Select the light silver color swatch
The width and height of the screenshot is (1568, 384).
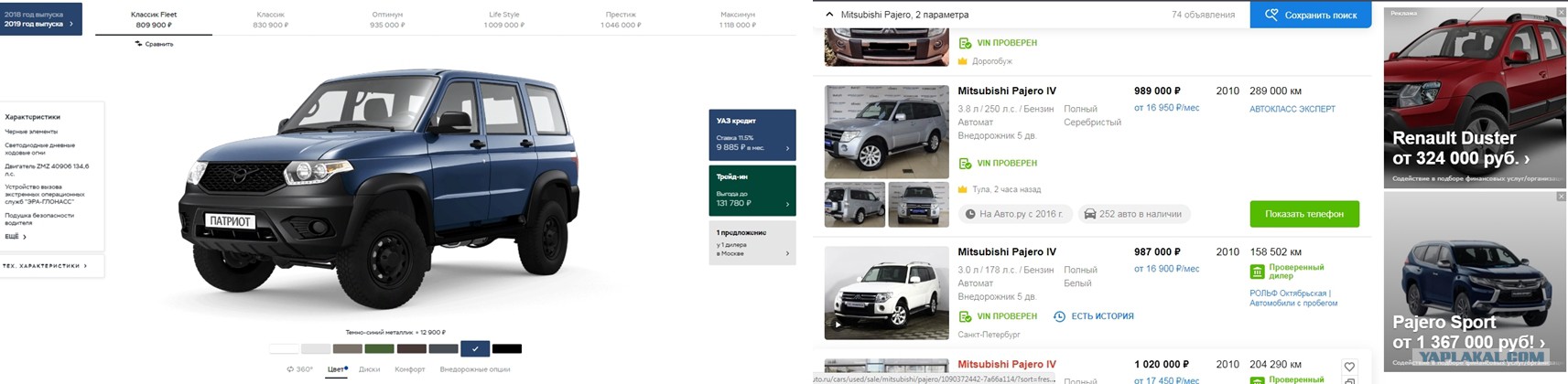coord(316,348)
